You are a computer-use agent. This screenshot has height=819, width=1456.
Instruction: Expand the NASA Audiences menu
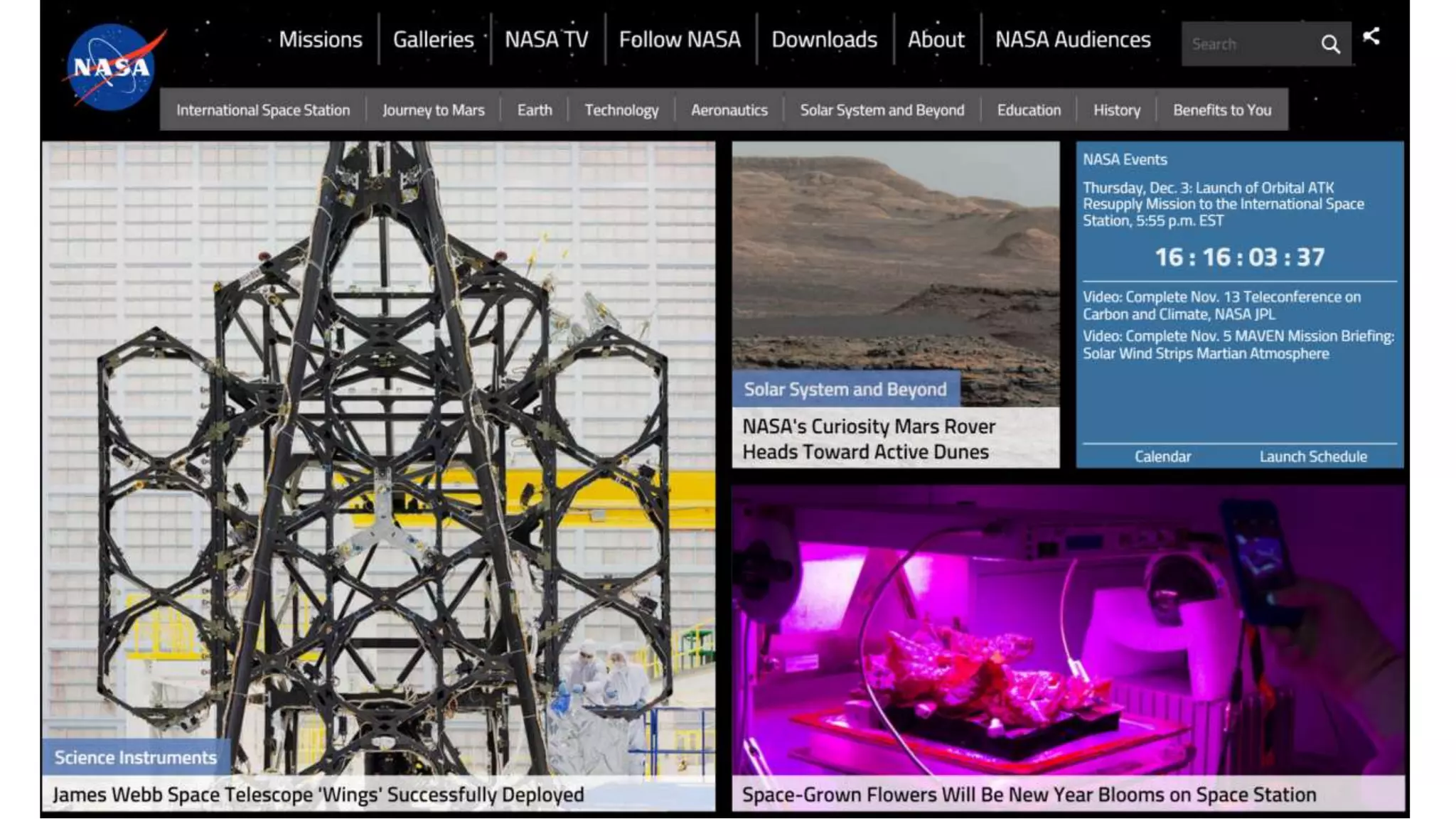[x=1072, y=40]
